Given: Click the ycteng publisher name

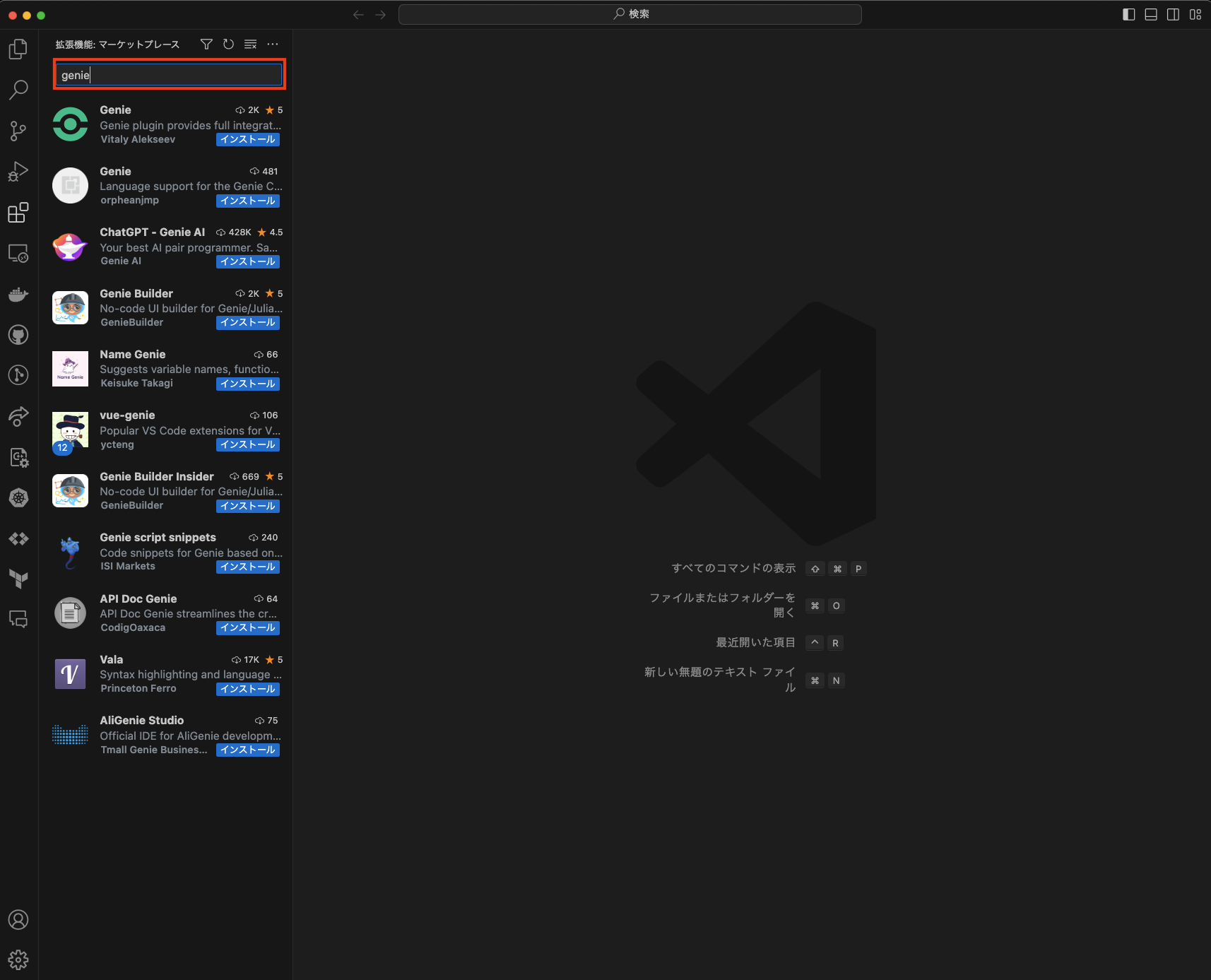Looking at the screenshot, I should 117,445.
